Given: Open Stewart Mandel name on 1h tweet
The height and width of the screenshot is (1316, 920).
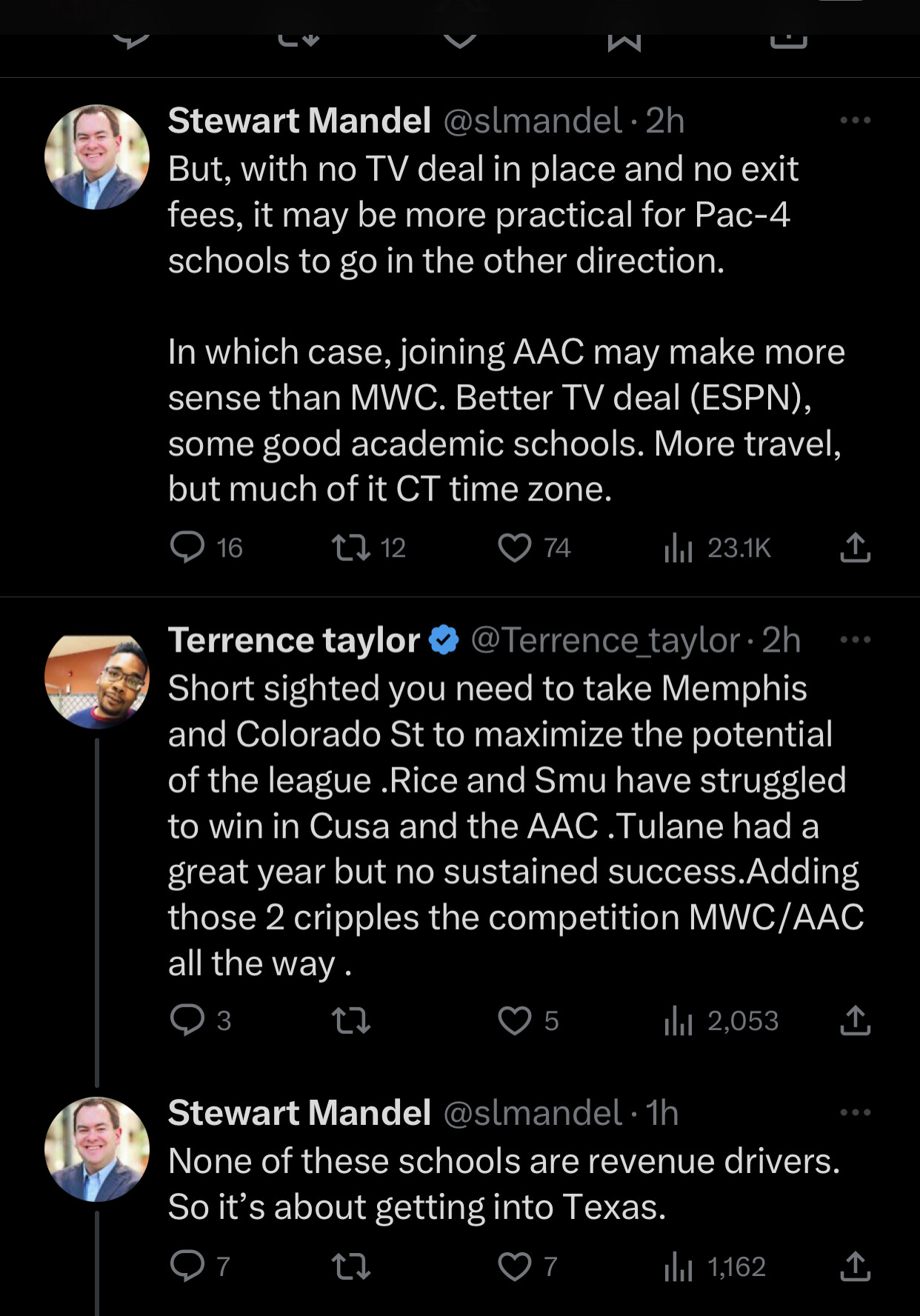Looking at the screenshot, I should click(x=299, y=1112).
